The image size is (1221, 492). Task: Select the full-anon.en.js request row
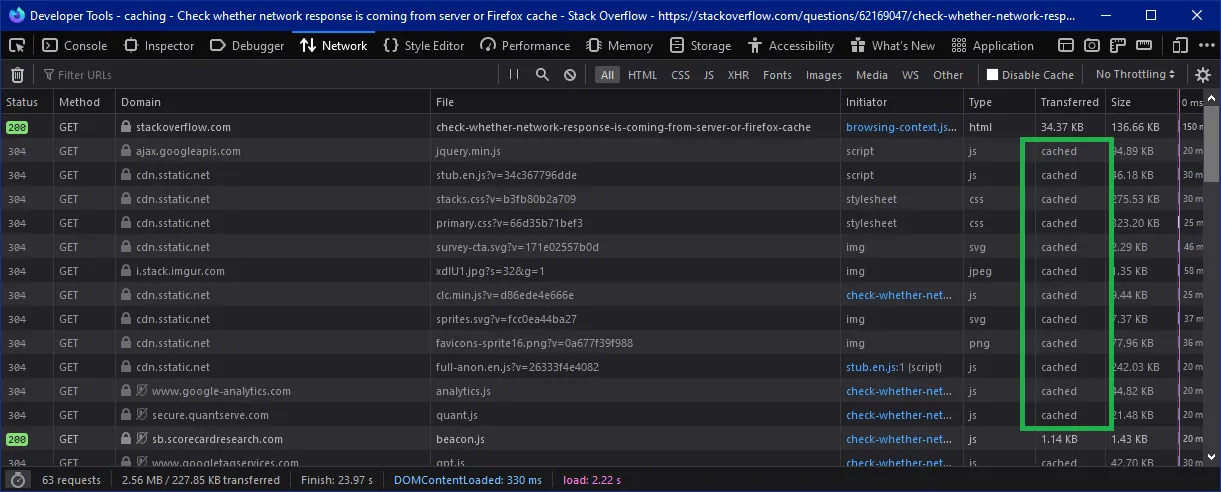coord(602,367)
